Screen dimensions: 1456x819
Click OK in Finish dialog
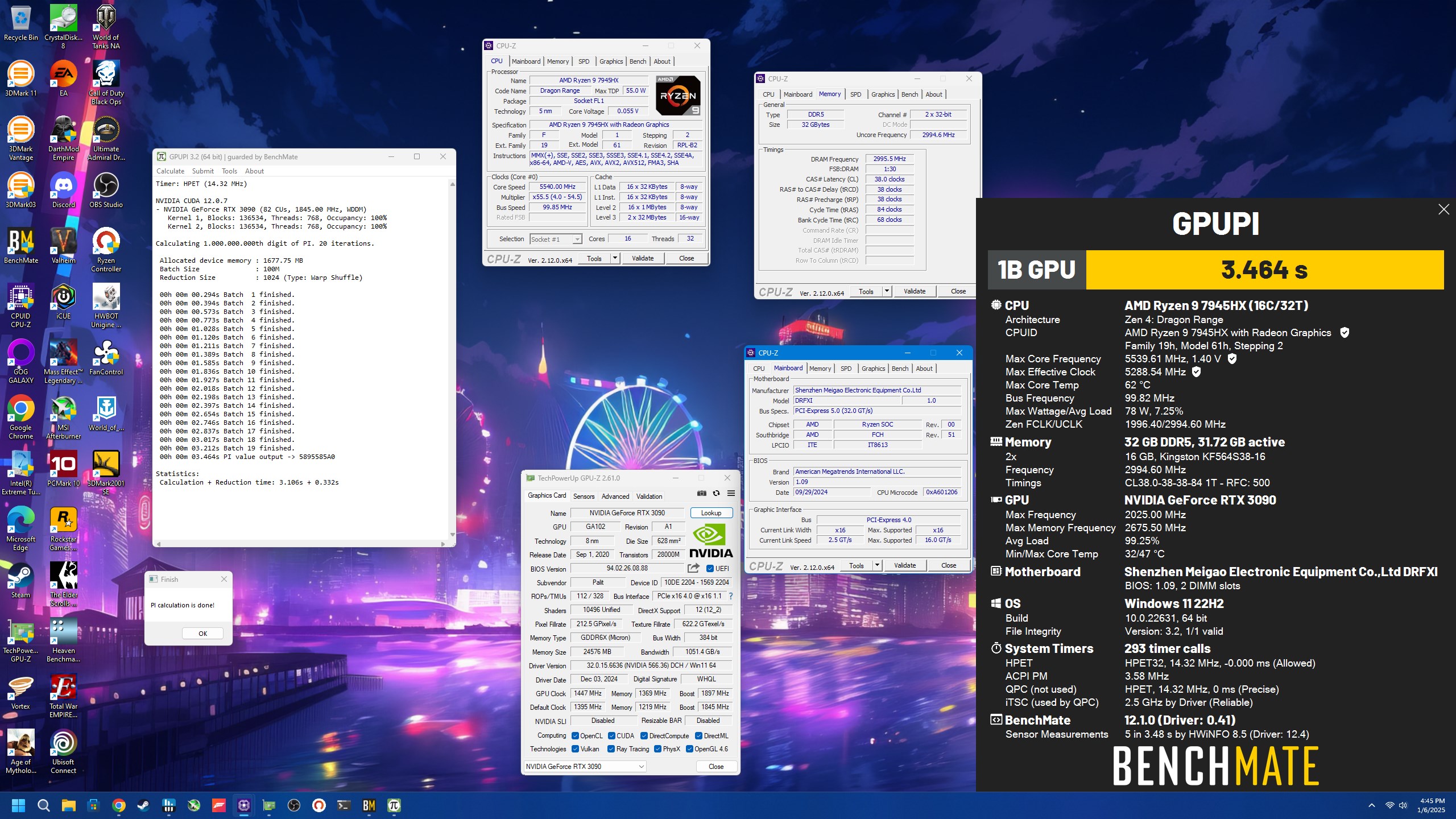(202, 634)
